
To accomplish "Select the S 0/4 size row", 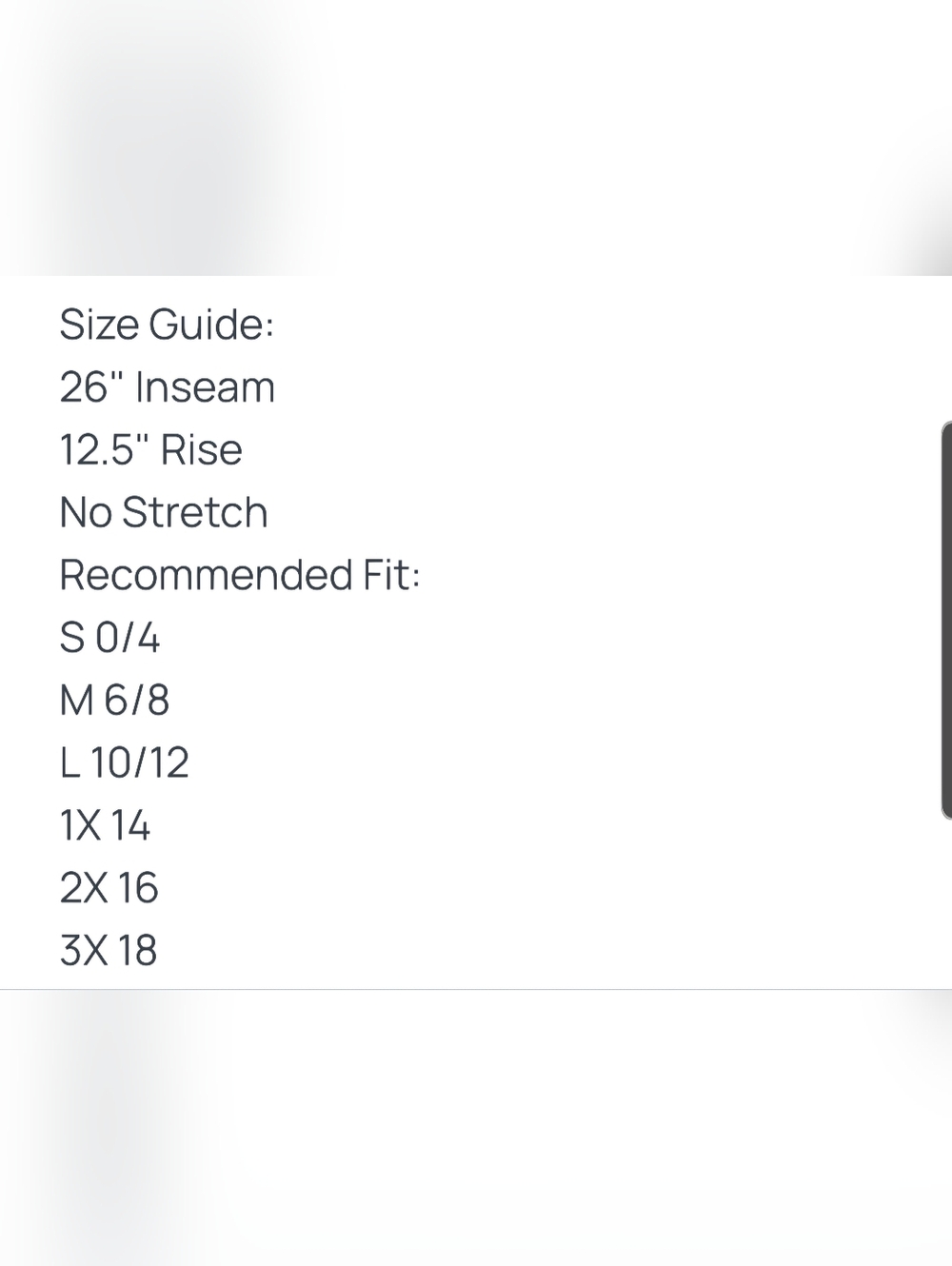I will pos(109,638).
